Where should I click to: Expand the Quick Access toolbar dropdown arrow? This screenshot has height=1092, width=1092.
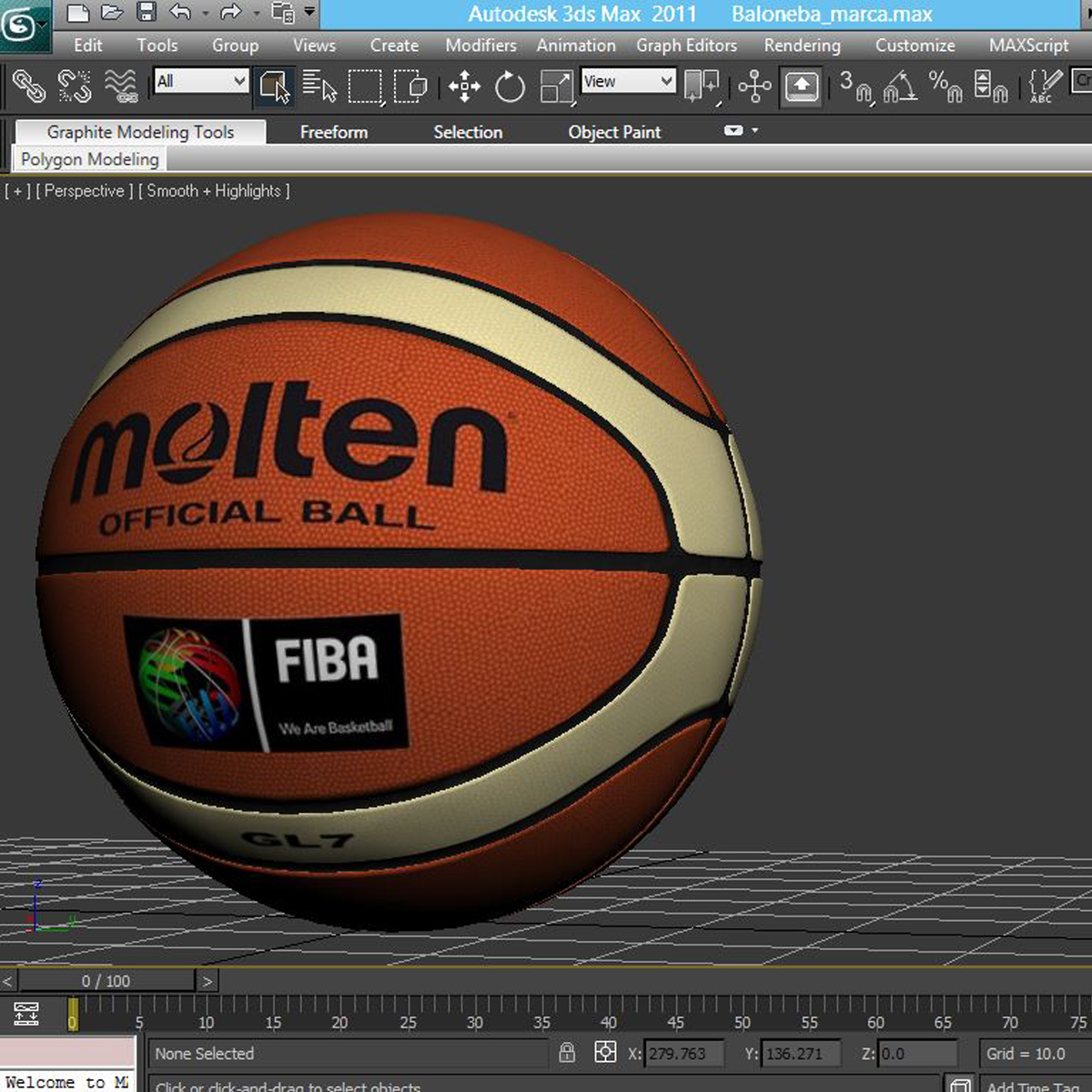(x=310, y=13)
